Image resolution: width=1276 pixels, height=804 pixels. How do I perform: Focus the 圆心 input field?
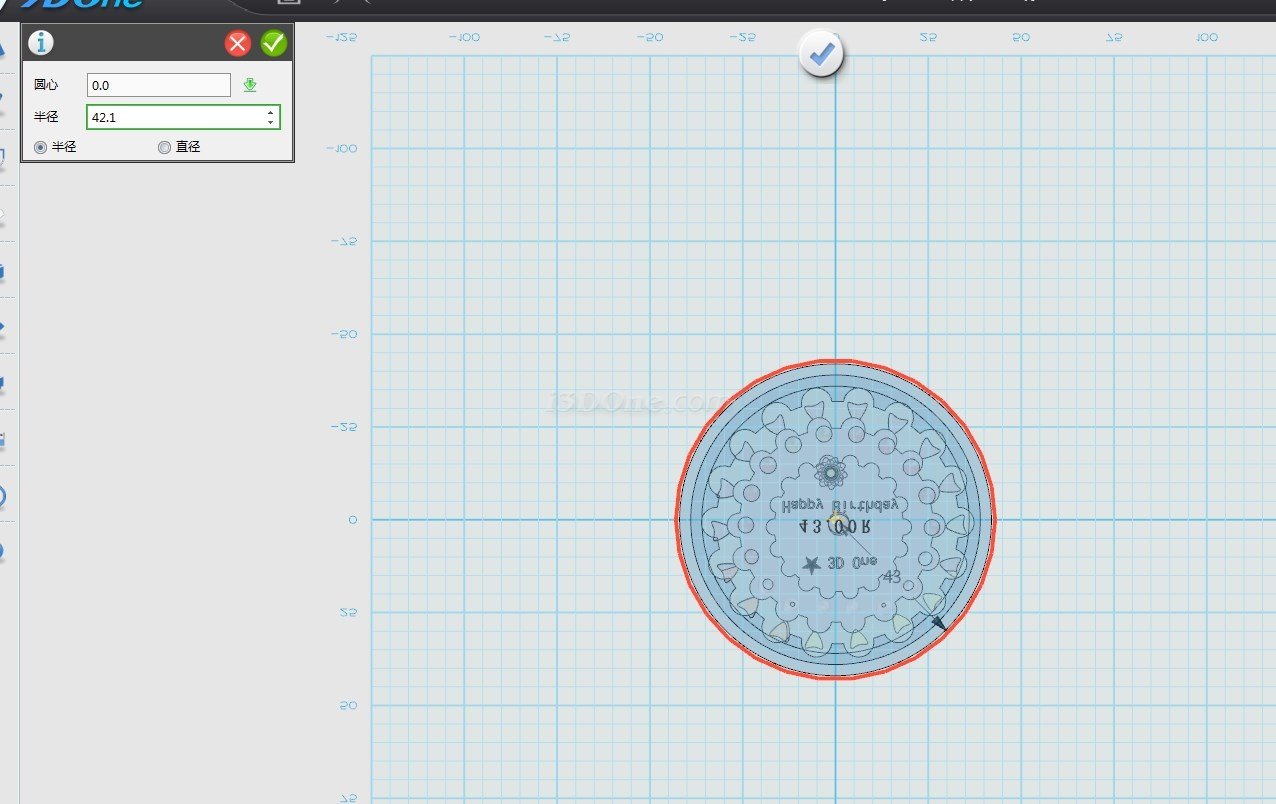tap(158, 86)
